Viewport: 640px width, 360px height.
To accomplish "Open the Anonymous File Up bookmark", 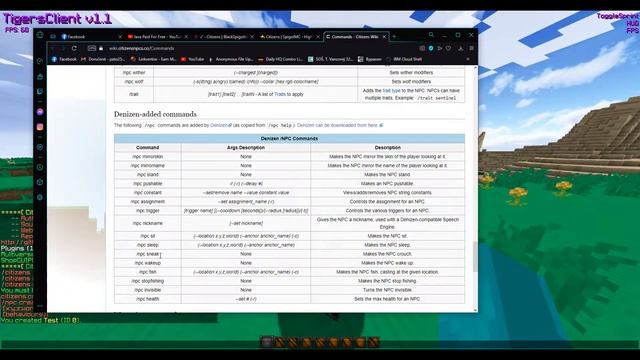I will 231,59.
